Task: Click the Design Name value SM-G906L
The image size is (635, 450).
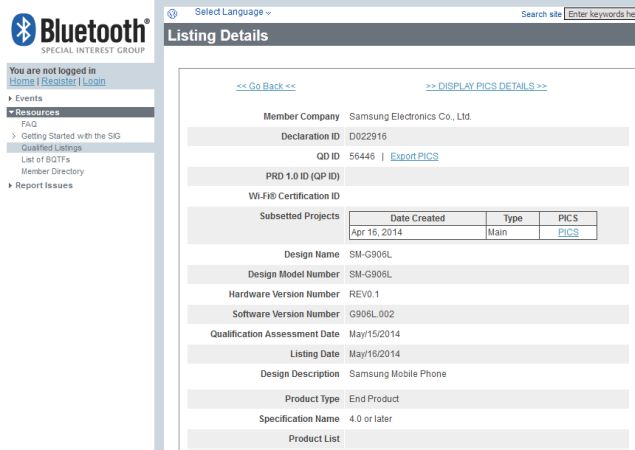Action: point(371,255)
